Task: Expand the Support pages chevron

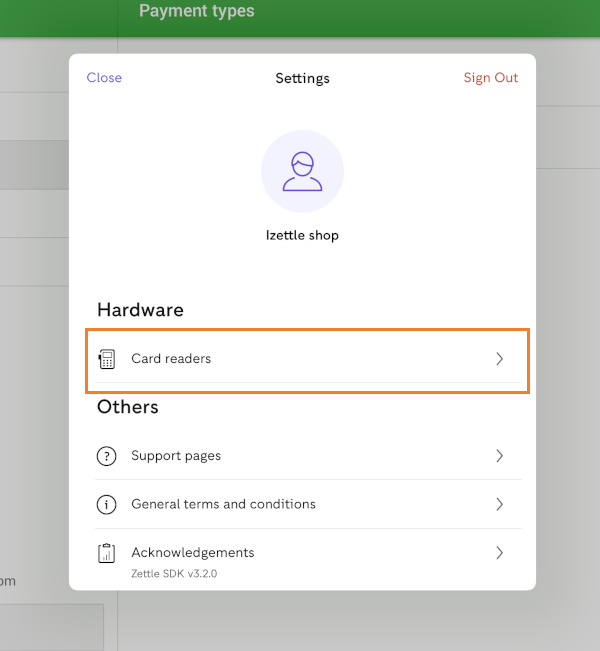Action: point(500,456)
